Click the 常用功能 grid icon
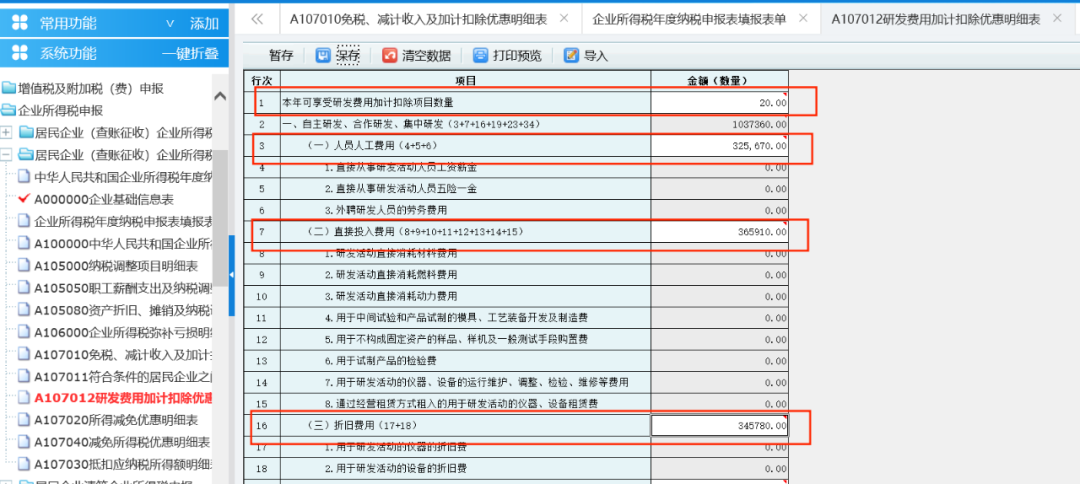The width and height of the screenshot is (1080, 484). click(21, 23)
